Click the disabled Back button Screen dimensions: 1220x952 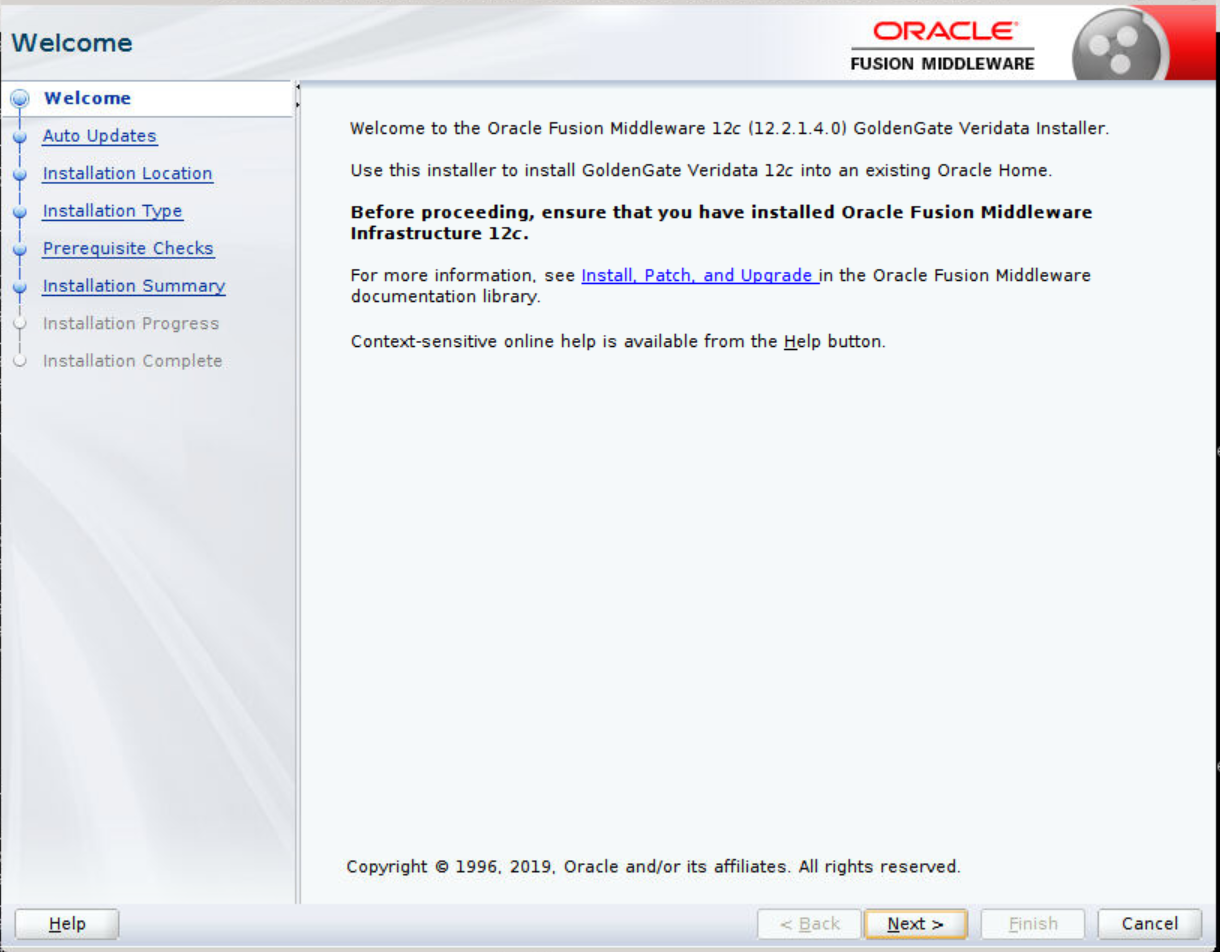809,924
